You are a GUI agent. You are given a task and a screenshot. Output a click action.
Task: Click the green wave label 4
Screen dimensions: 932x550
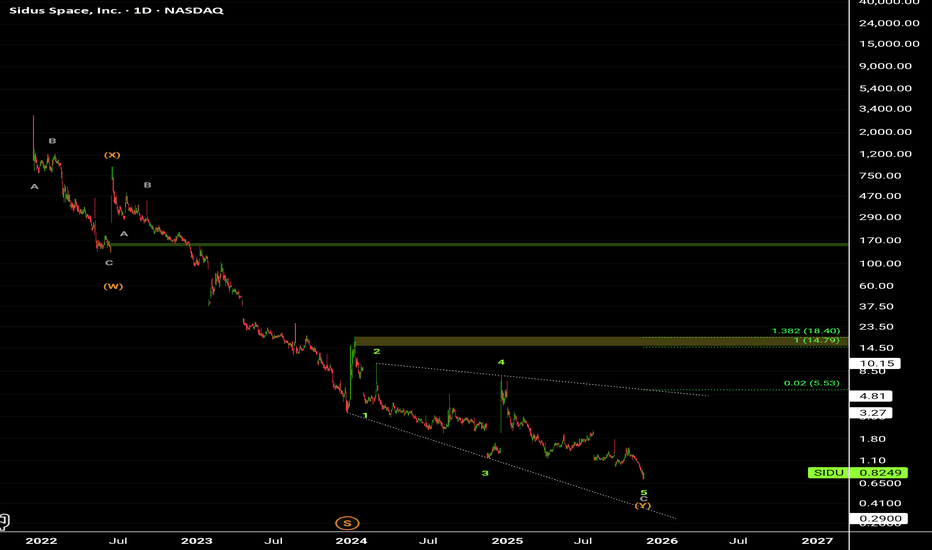click(x=501, y=362)
